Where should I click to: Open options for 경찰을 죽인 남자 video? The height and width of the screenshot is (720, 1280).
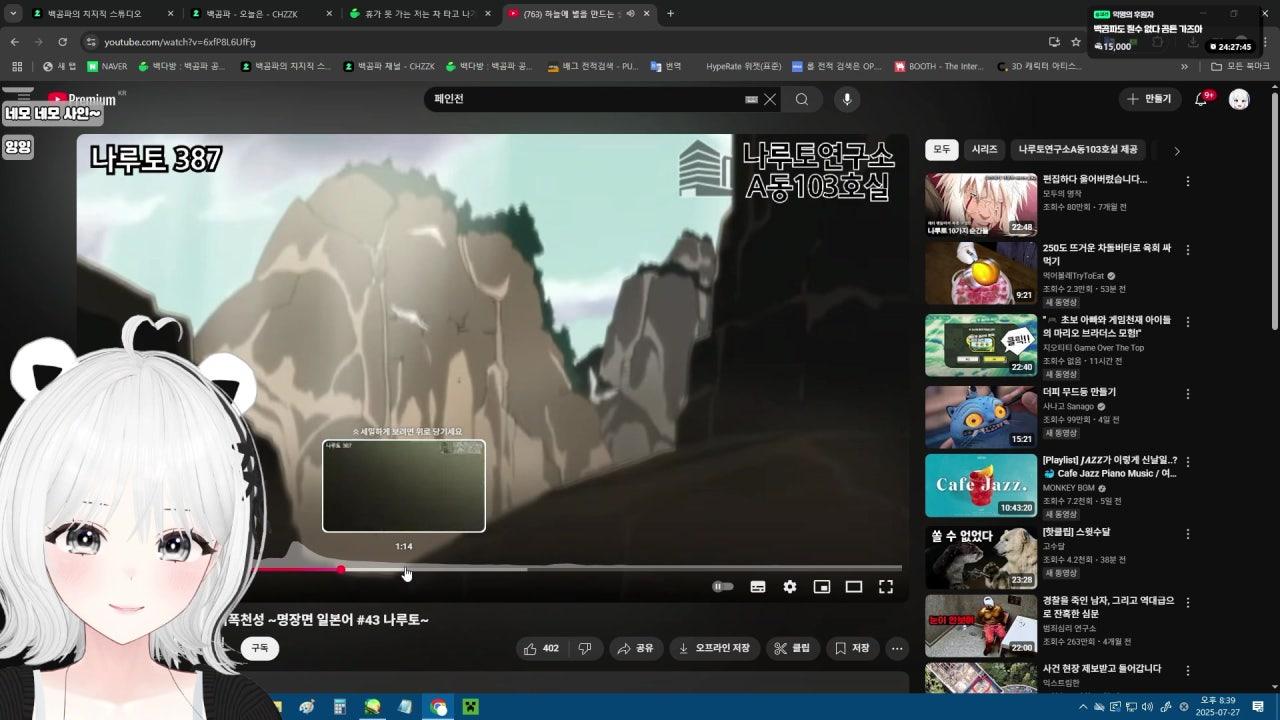point(1188,601)
